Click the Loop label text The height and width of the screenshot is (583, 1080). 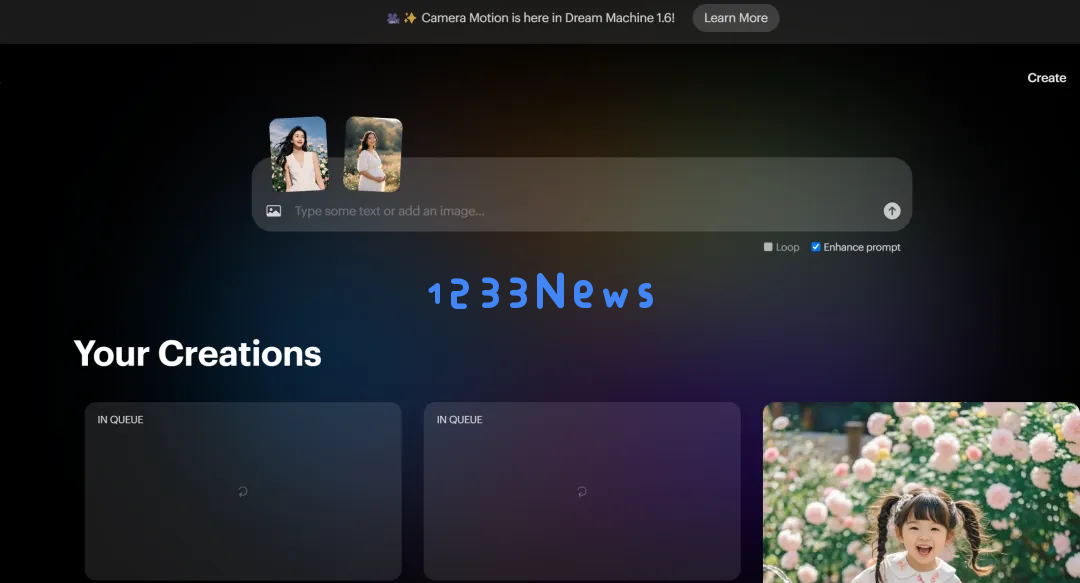(787, 247)
